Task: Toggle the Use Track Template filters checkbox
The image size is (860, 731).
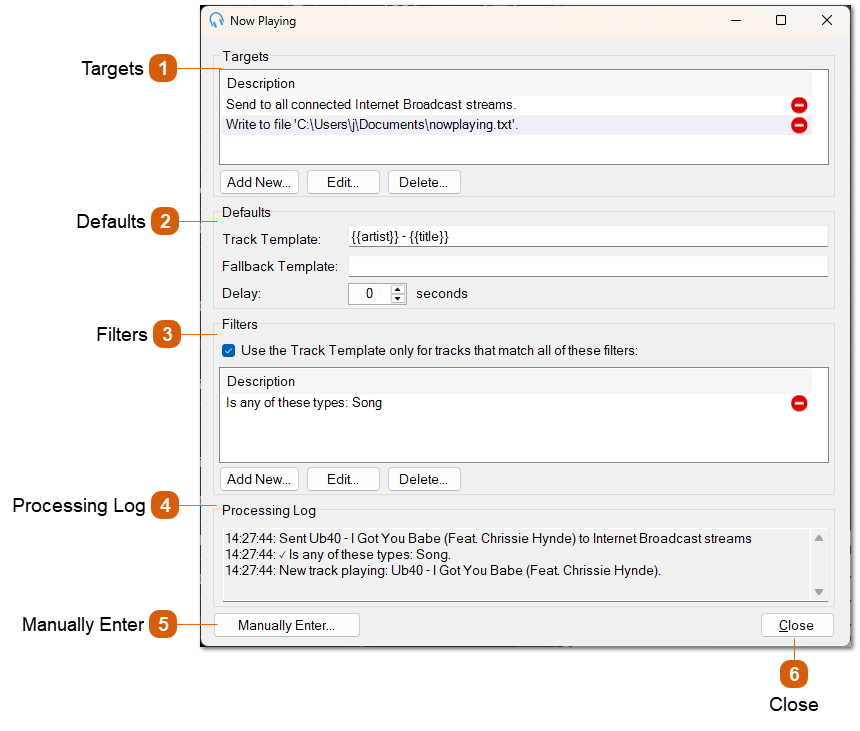Action: 229,351
